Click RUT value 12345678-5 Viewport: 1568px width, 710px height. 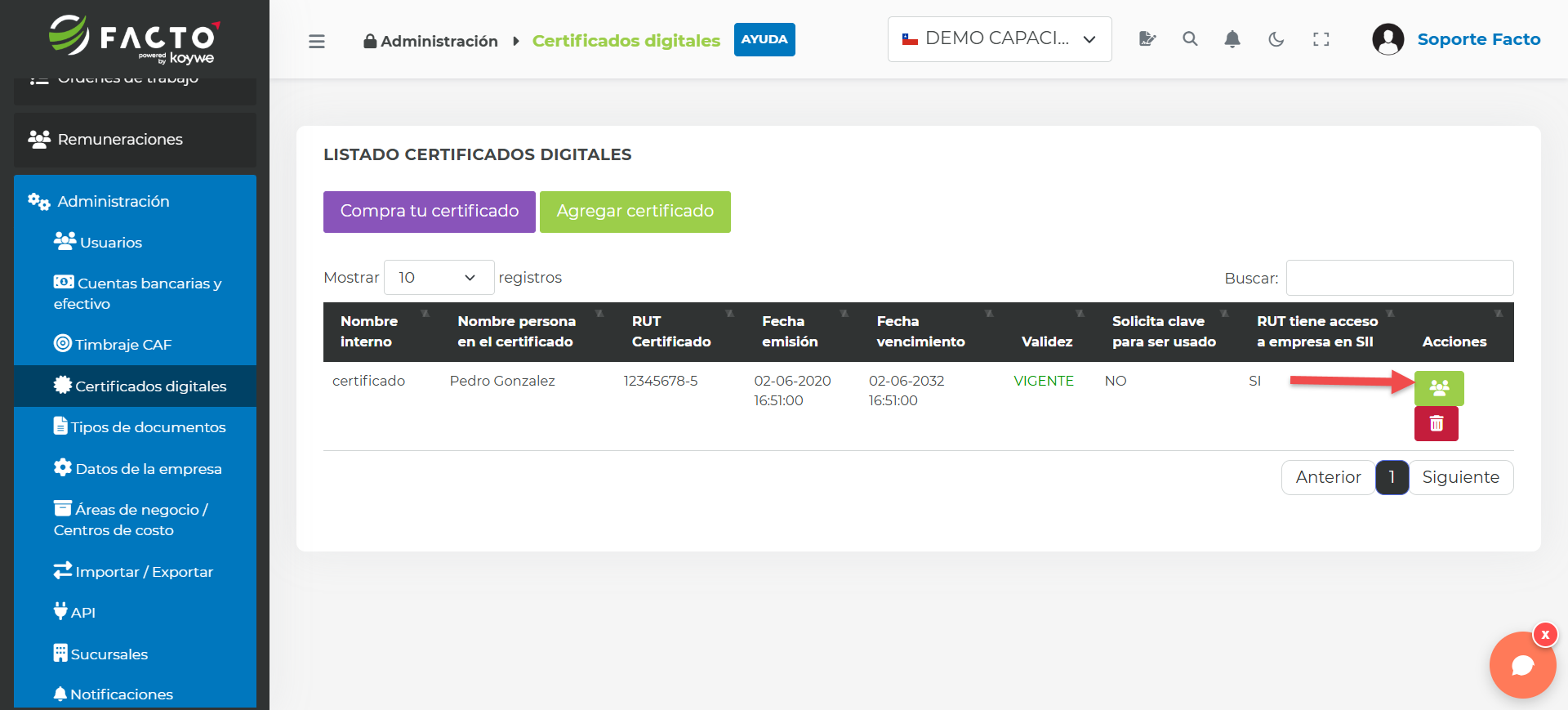pos(661,381)
